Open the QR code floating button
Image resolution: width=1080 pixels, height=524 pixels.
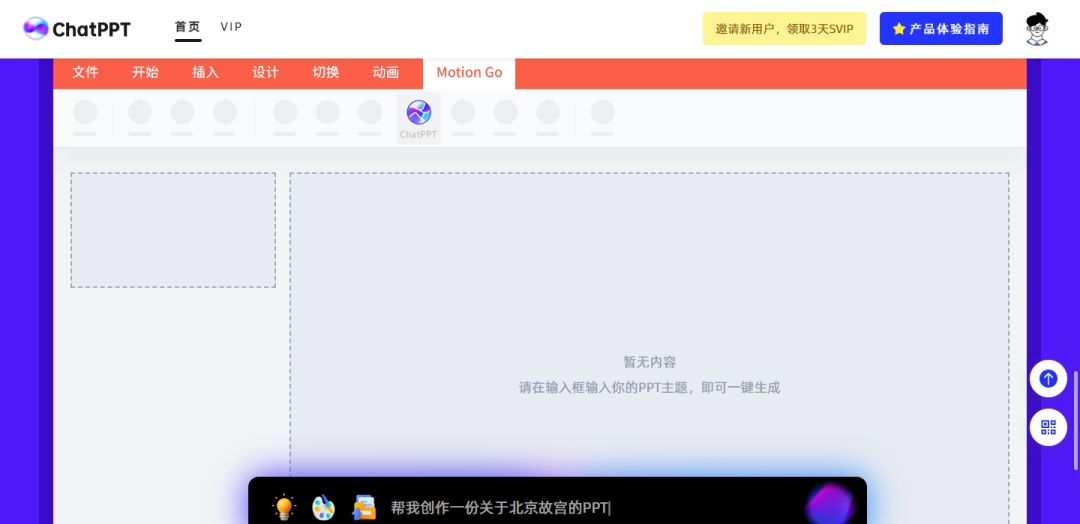[1048, 428]
